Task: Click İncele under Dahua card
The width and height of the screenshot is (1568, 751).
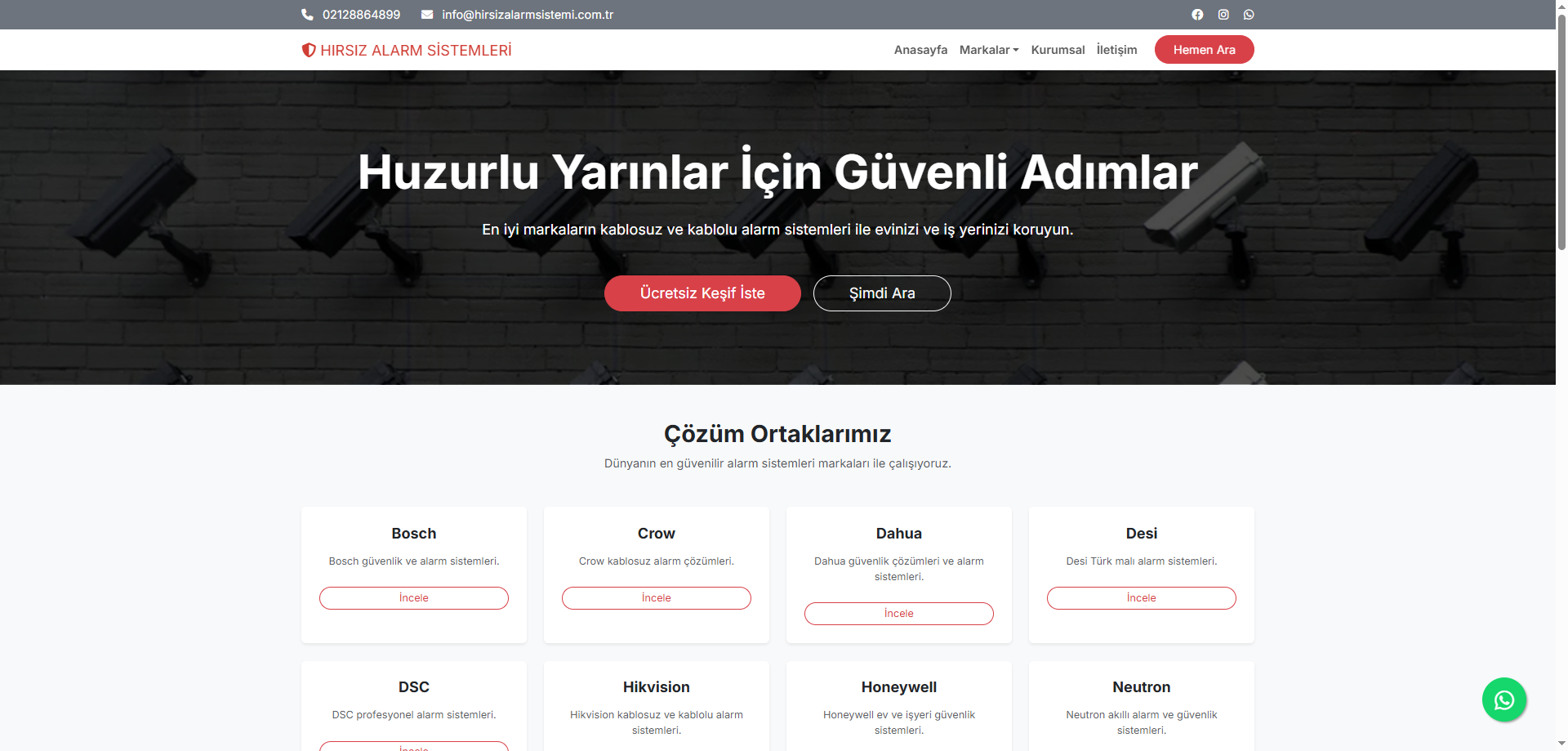Action: (x=899, y=614)
